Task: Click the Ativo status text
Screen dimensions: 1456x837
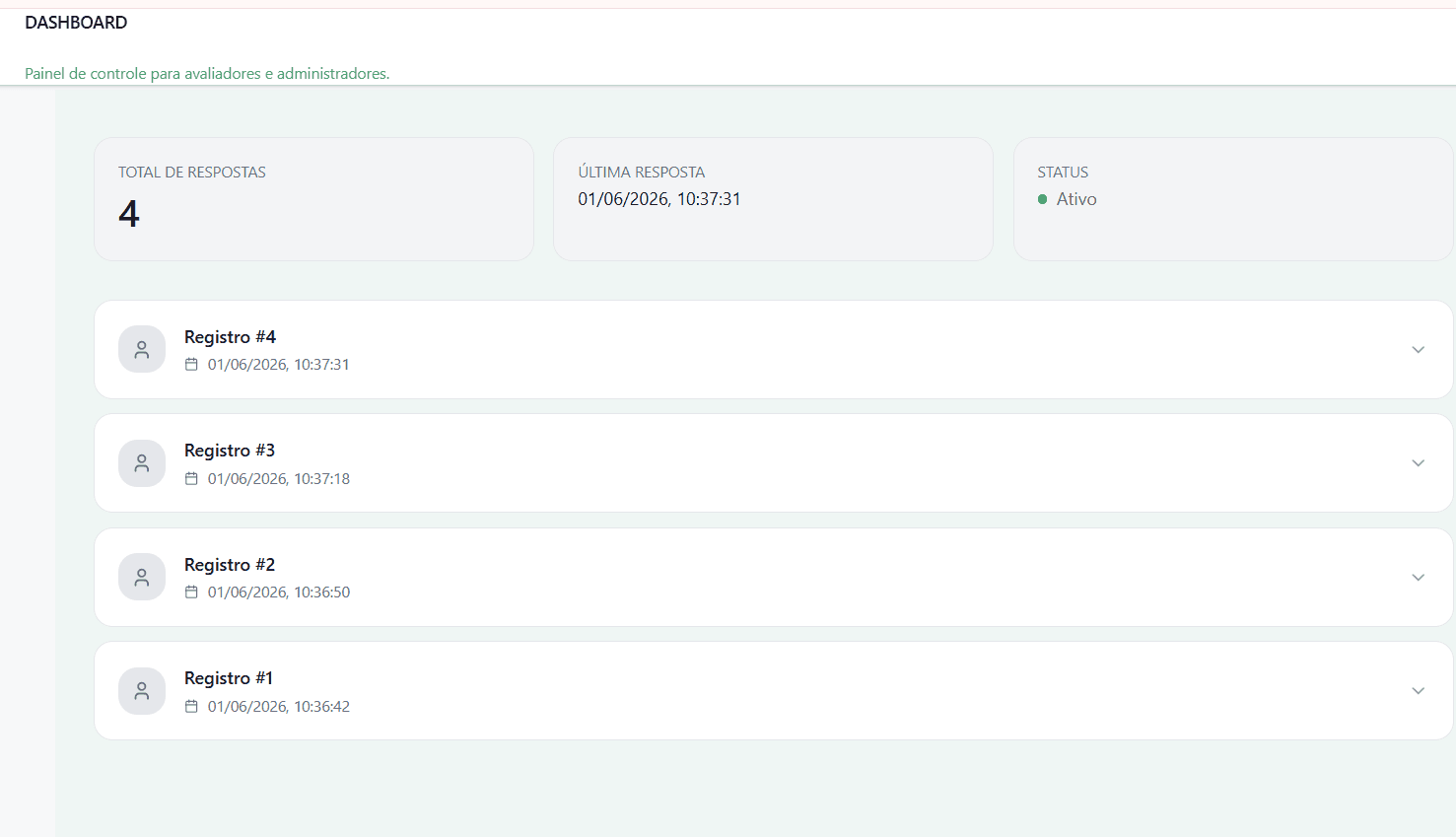Action: [1076, 199]
